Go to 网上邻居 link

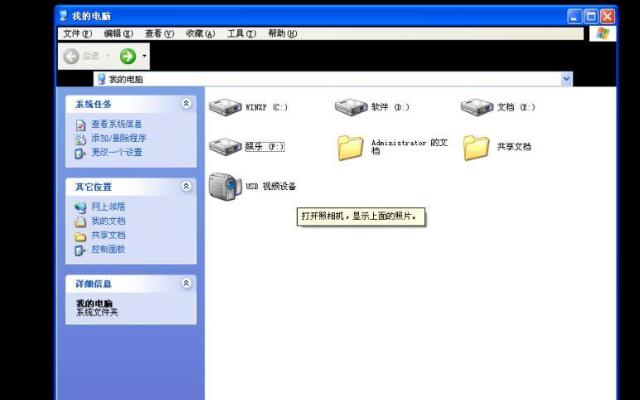pos(108,207)
